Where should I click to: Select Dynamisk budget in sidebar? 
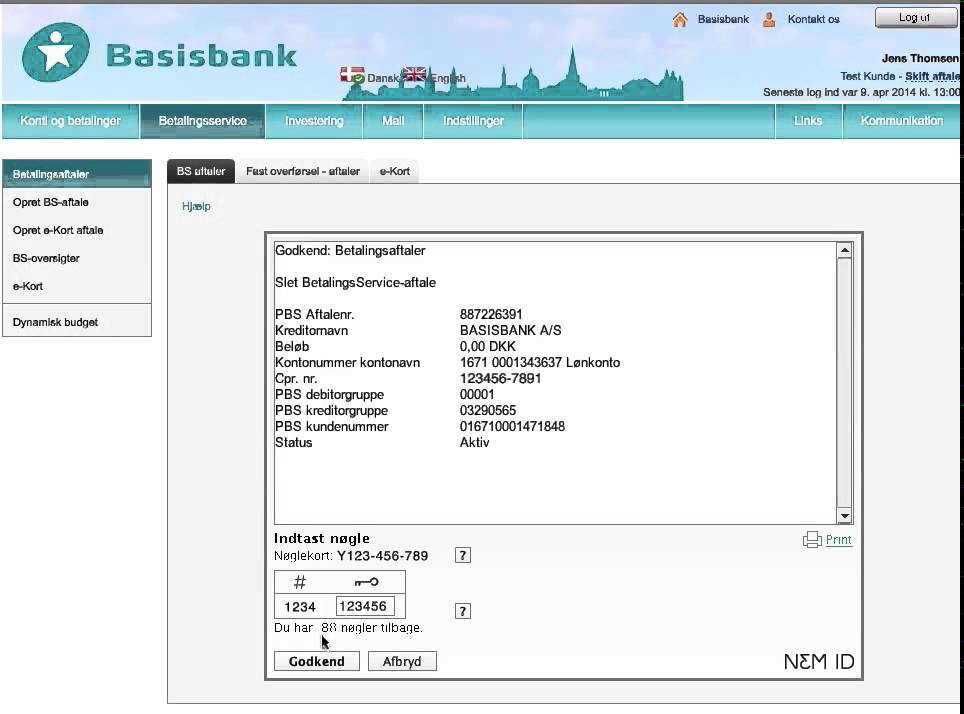[77, 322]
